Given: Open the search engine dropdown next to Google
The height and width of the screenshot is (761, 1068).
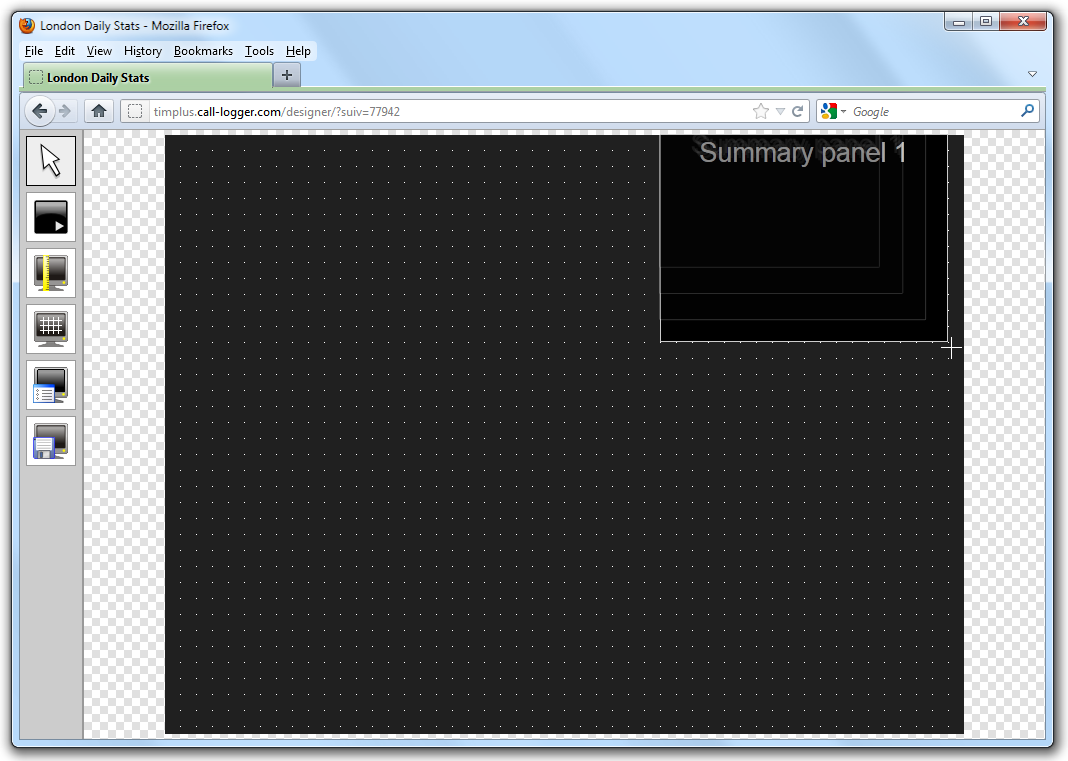Looking at the screenshot, I should pos(841,111).
